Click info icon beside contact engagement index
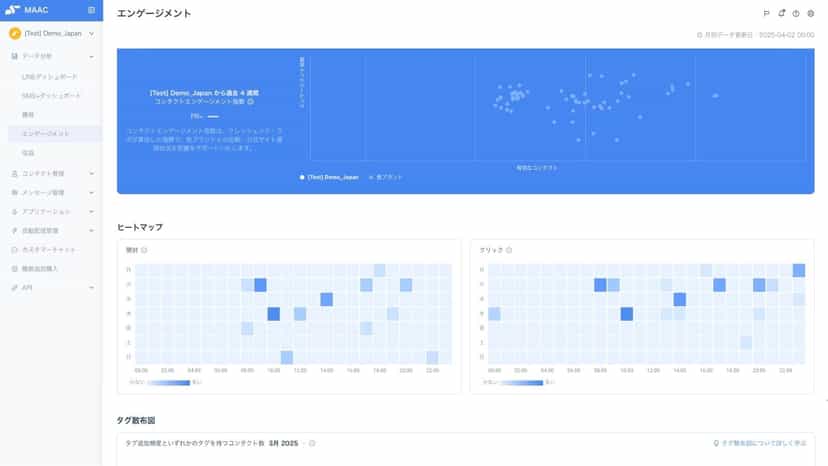This screenshot has width=828, height=466. pyautogui.click(x=251, y=101)
